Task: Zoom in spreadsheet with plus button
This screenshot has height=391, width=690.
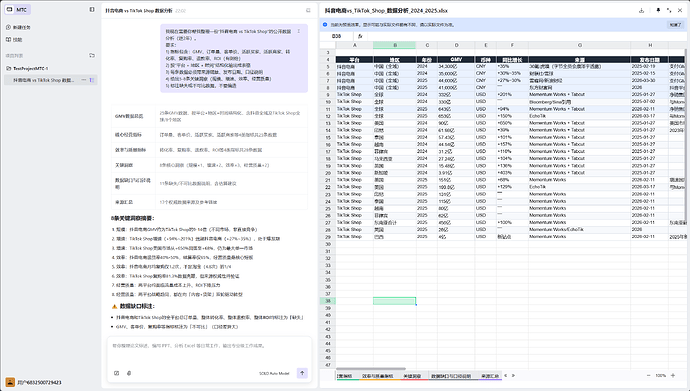Action: click(673, 376)
